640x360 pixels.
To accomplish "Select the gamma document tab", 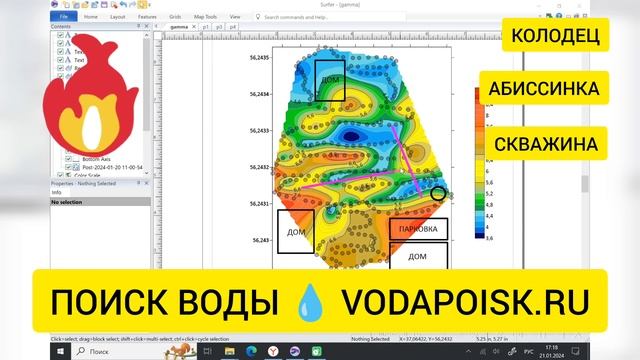I will [x=179, y=27].
